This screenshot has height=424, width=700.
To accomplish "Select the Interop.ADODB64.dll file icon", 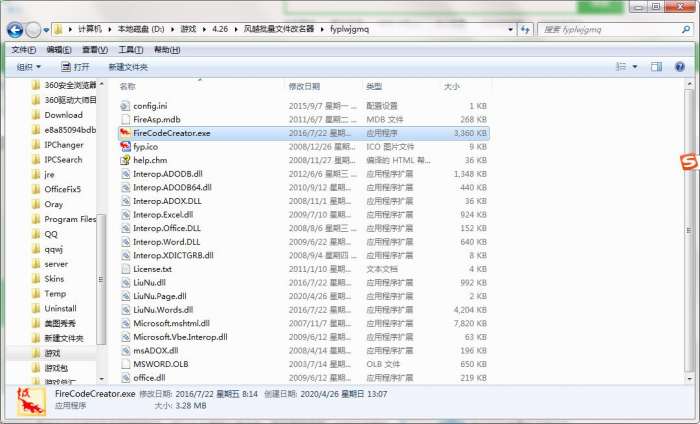I will 125,187.
